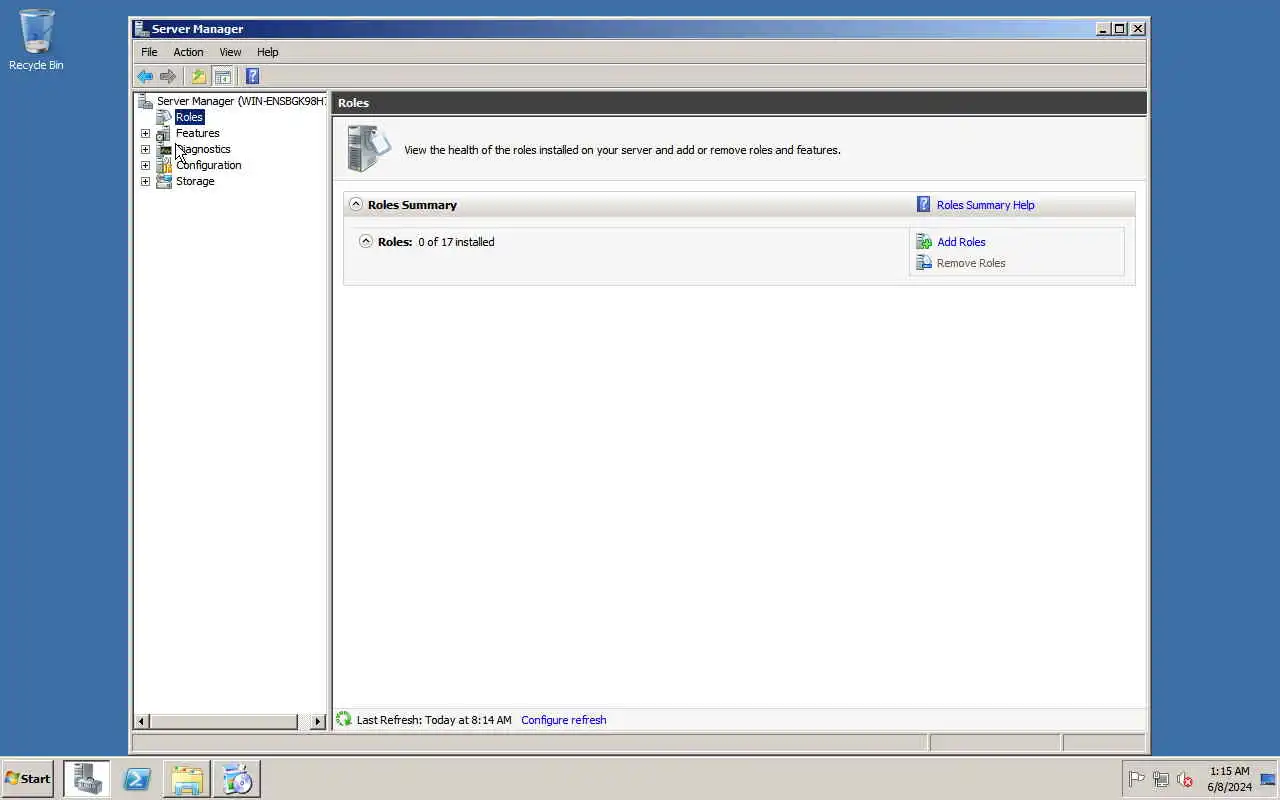1280x800 pixels.
Task: Click the Roles tree node icon
Action: [x=164, y=117]
